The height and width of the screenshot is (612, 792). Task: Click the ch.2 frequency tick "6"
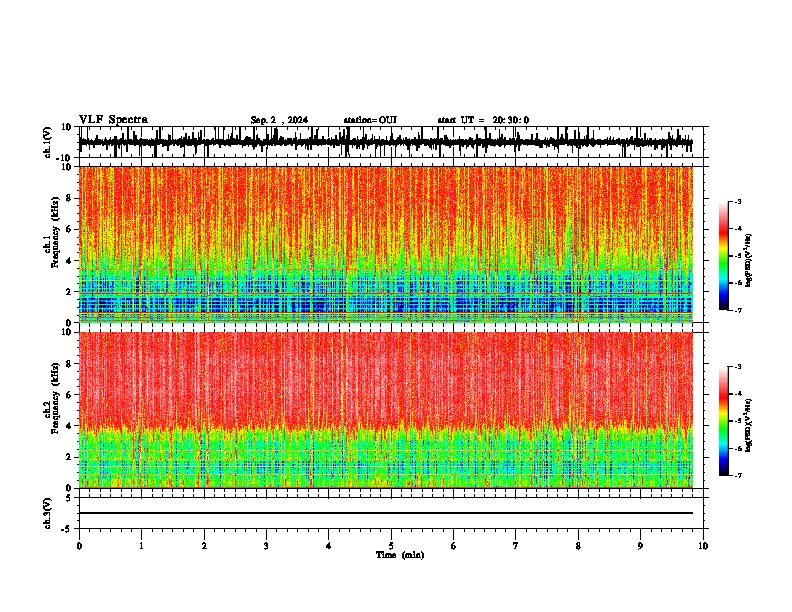[69, 395]
